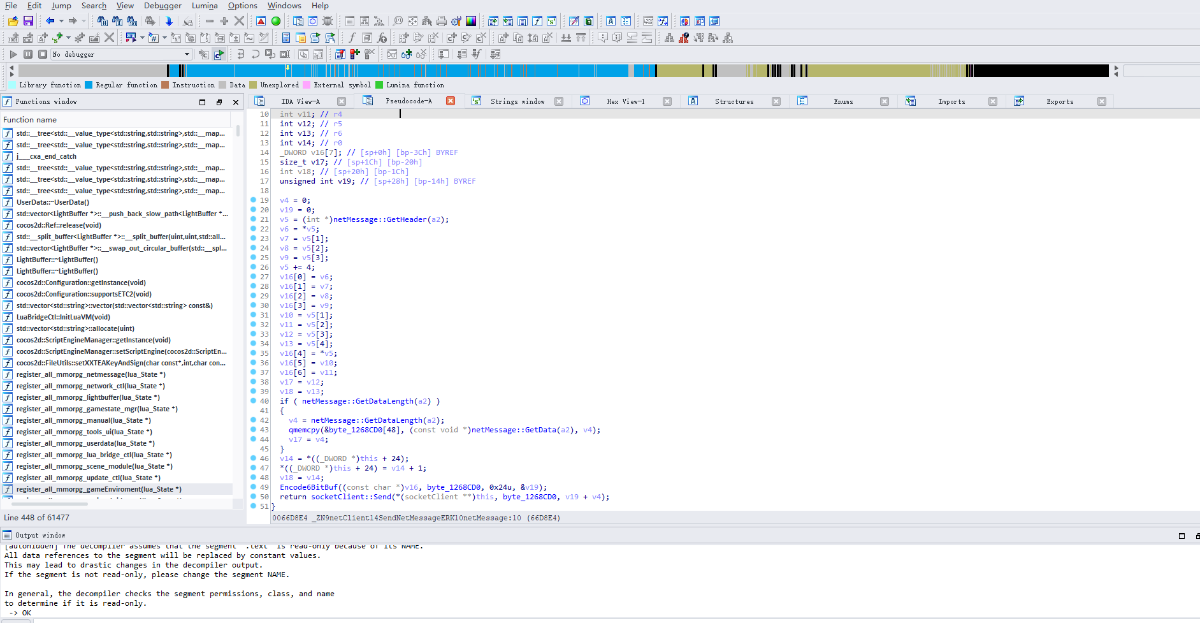Click the rainbow color palette toolbar icon
Screen dimensions: 1200x623
[471, 20]
